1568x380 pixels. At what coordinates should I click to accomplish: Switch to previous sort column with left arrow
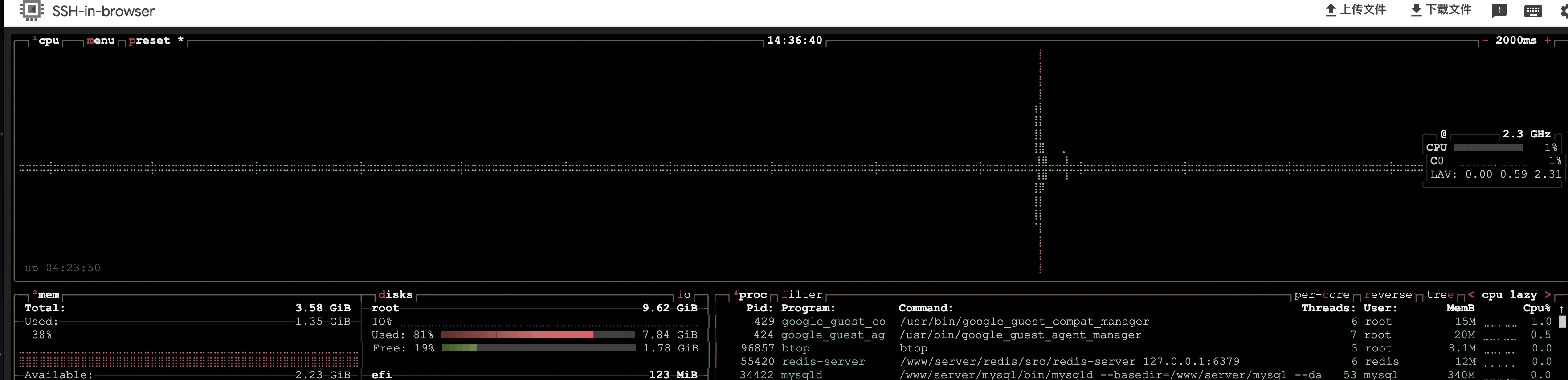pyautogui.click(x=1470, y=295)
